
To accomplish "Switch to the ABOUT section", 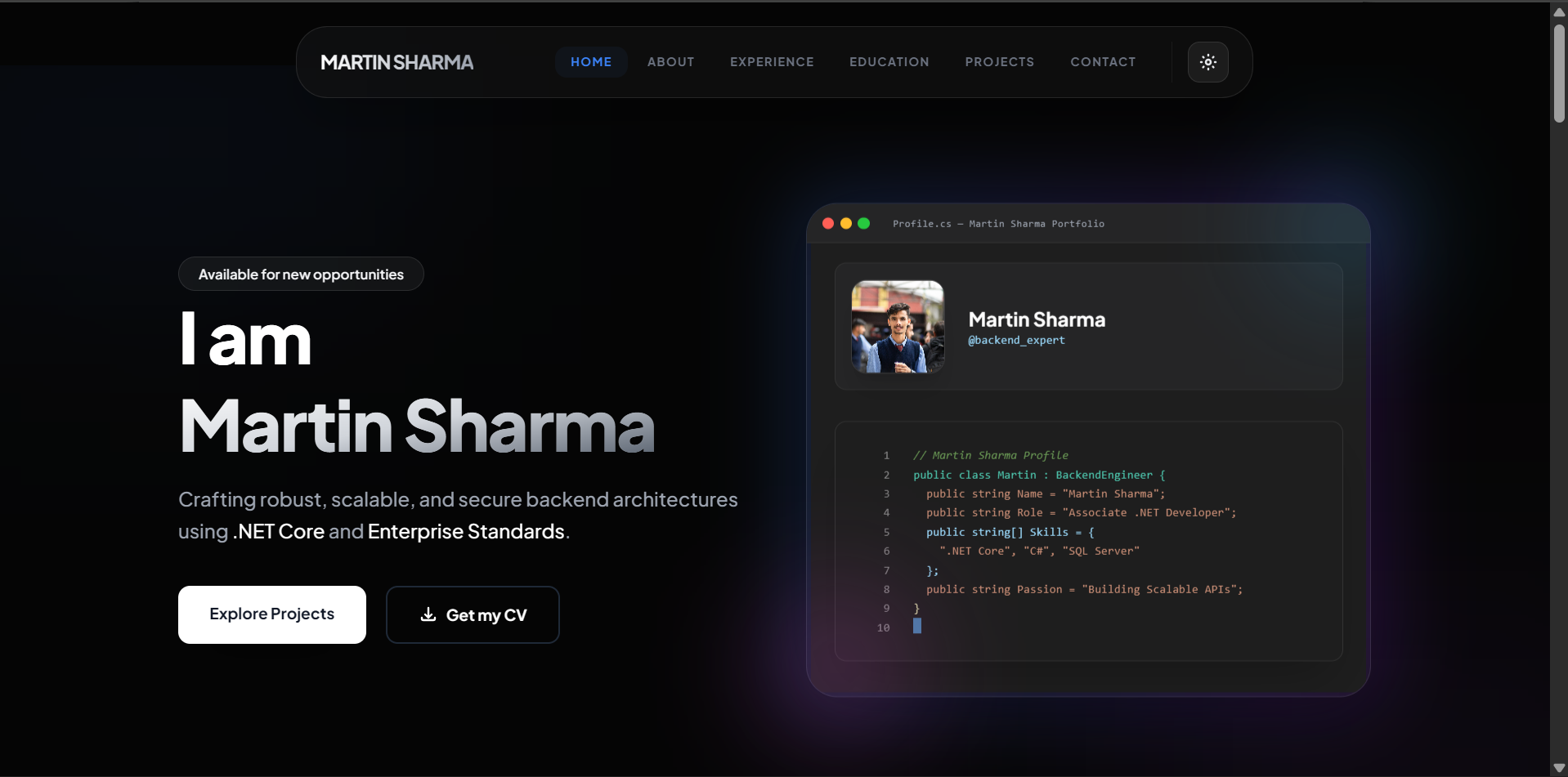I will tap(670, 62).
